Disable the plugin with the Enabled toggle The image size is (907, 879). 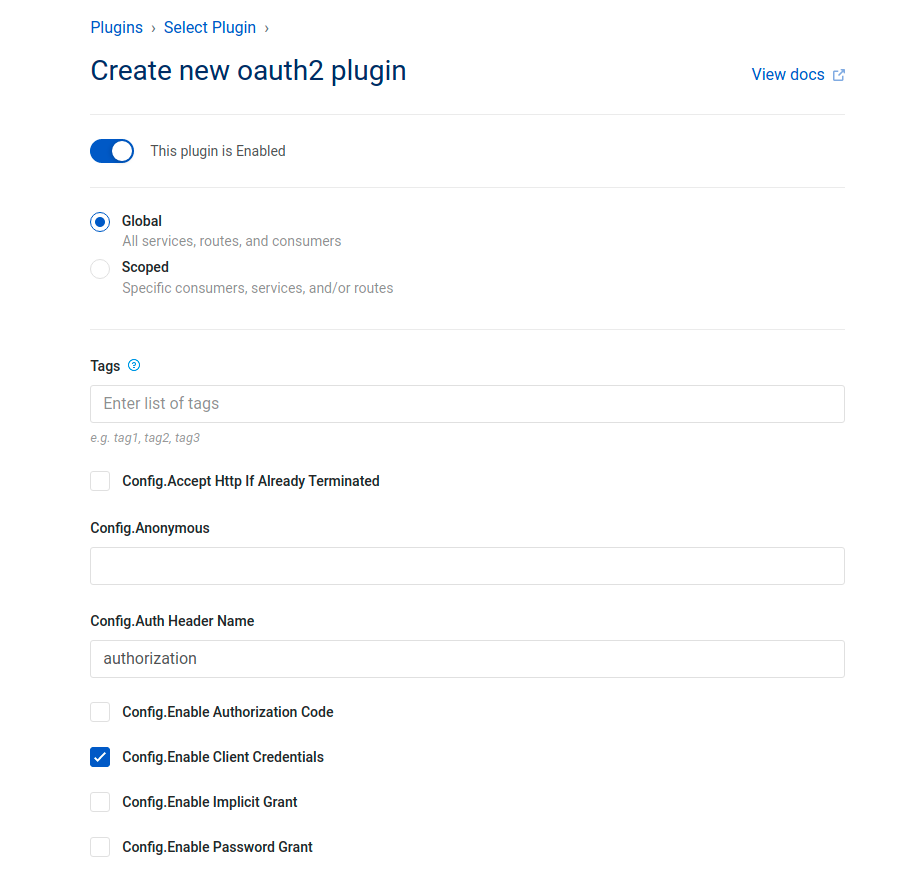112,151
